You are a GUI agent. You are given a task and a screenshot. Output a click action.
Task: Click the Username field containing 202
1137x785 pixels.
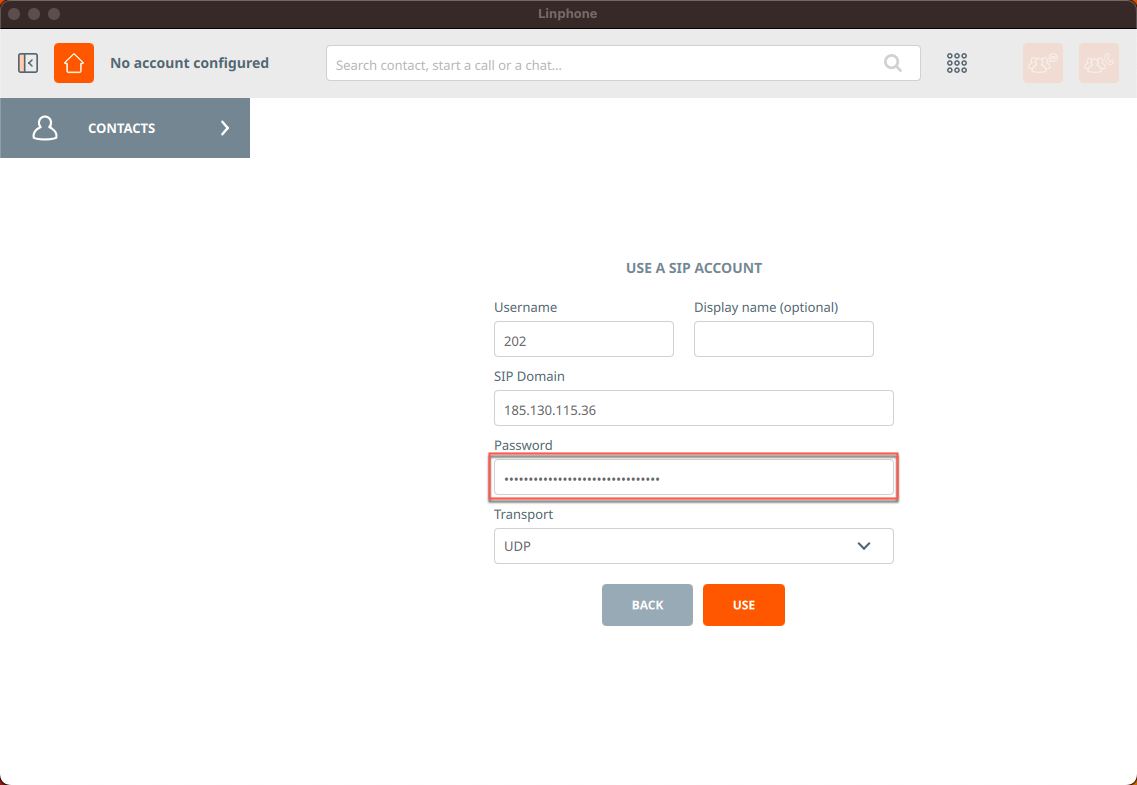[583, 340]
